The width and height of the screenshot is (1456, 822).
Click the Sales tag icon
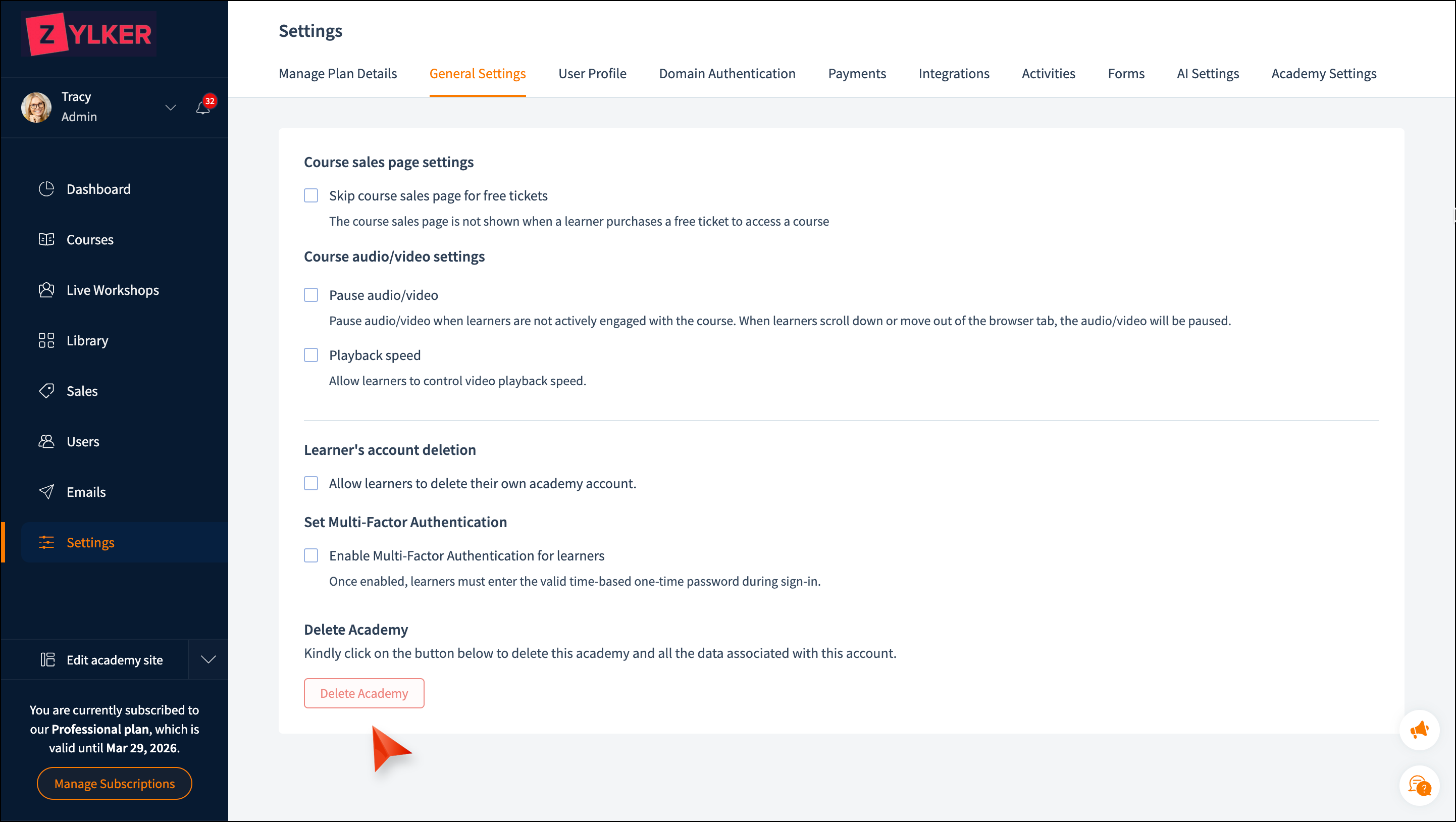click(x=46, y=391)
